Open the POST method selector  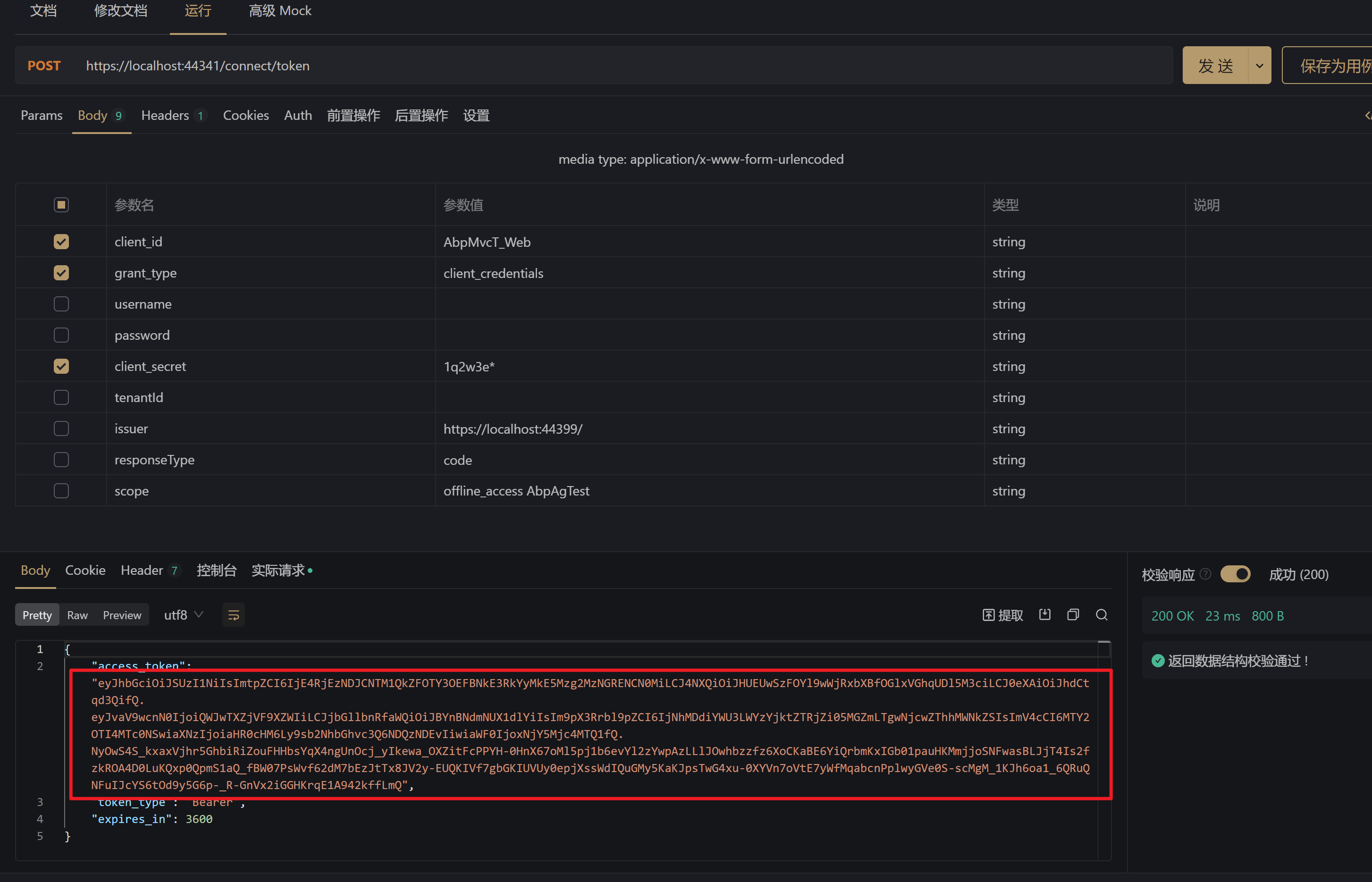click(x=44, y=65)
